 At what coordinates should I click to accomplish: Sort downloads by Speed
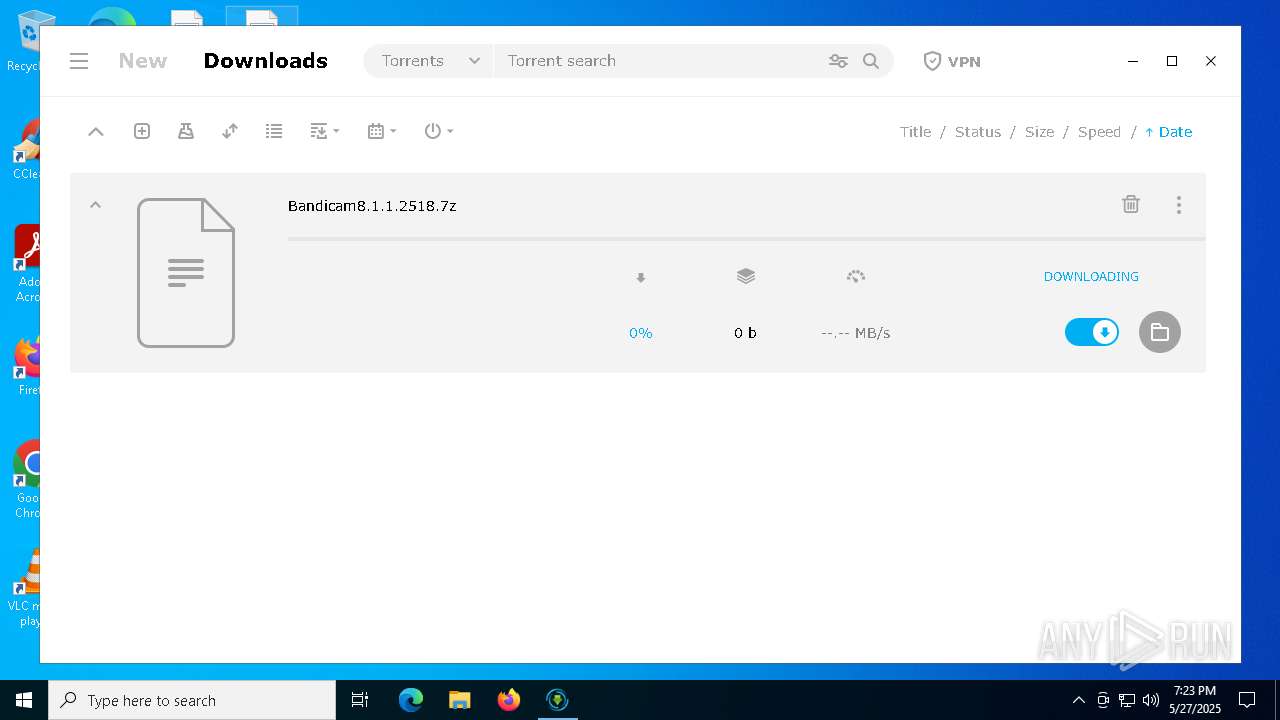(x=1099, y=132)
